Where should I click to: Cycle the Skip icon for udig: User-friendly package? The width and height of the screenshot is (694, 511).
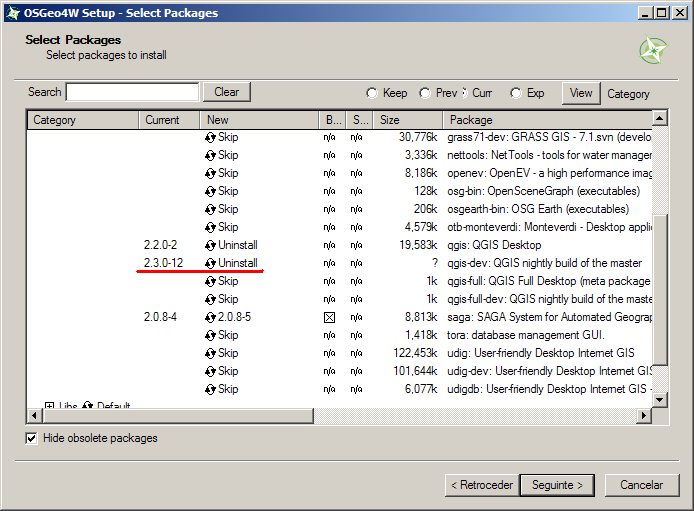[x=210, y=353]
